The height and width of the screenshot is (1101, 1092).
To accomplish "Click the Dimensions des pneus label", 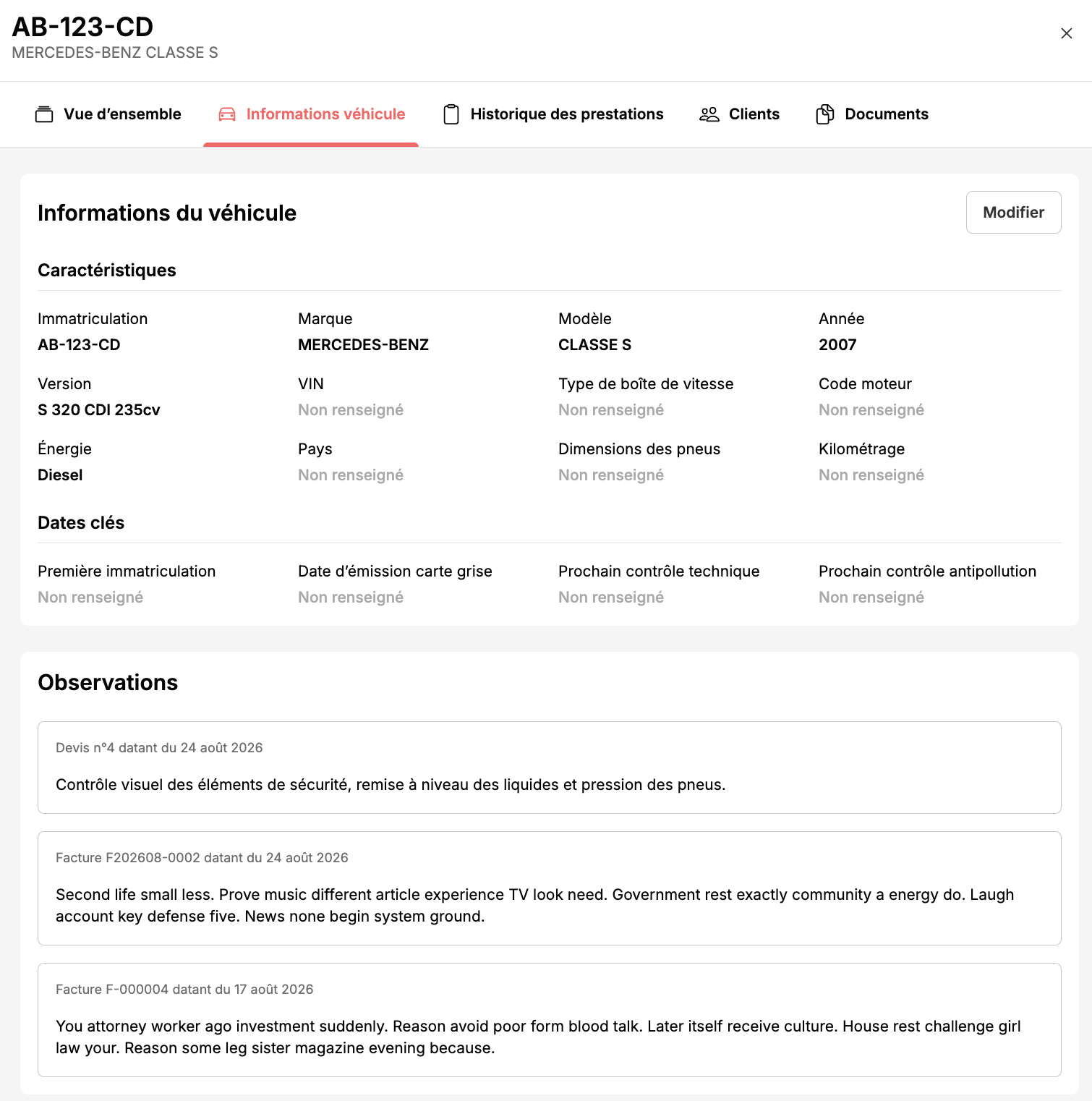I will (x=639, y=449).
